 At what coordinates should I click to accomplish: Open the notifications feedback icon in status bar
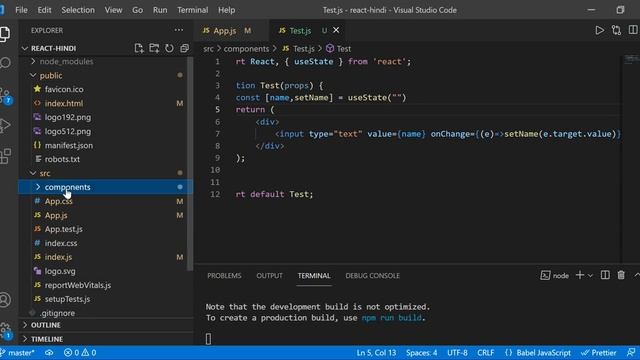(631, 353)
